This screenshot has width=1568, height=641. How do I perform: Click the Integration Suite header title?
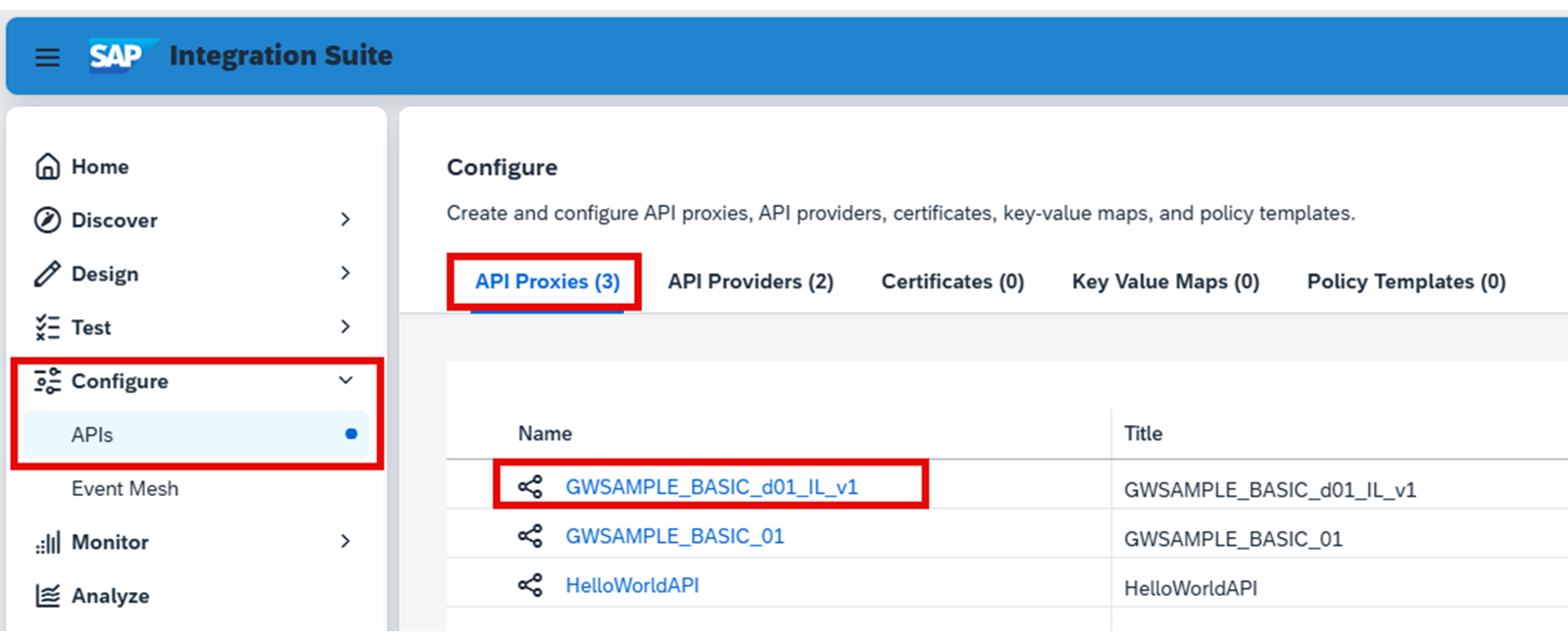[x=280, y=56]
